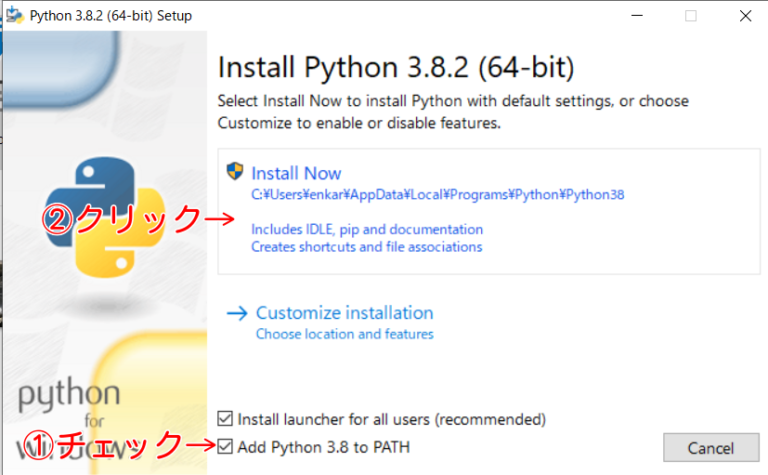Click the blue arrow beside Customize installation
The width and height of the screenshot is (768, 475).
[237, 313]
